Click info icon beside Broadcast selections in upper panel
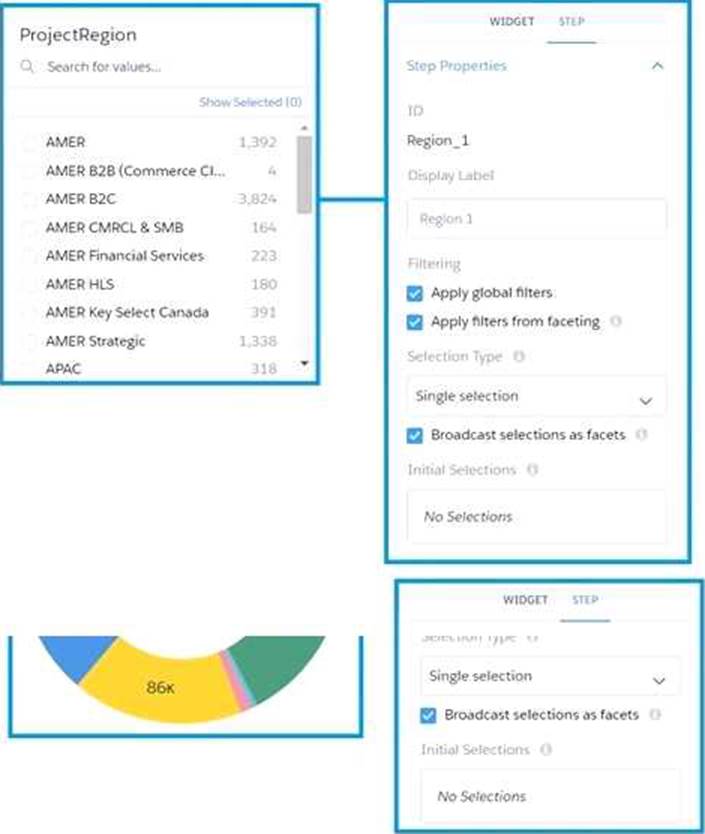 tap(641, 435)
